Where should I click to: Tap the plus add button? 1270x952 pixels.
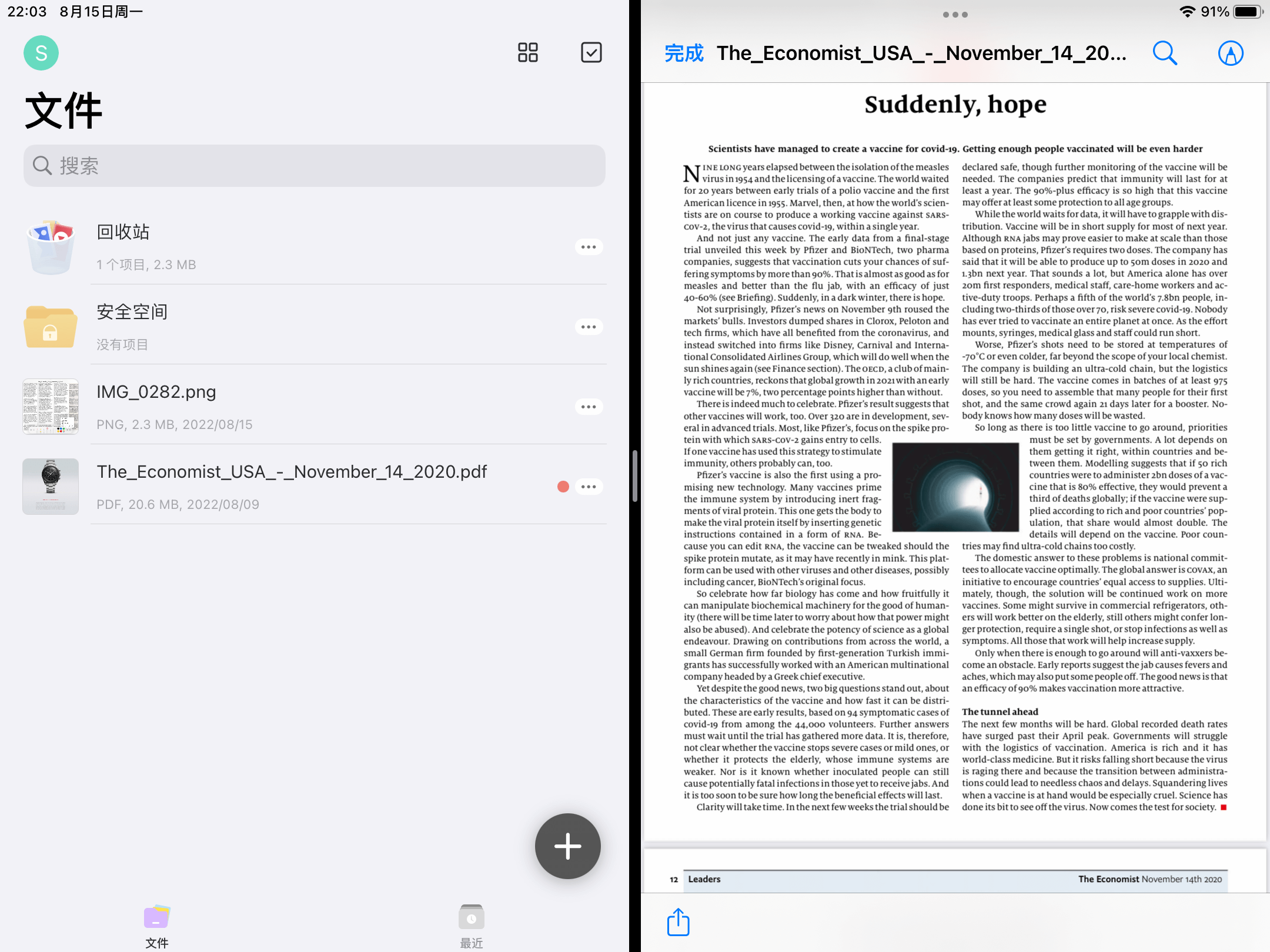pos(567,846)
